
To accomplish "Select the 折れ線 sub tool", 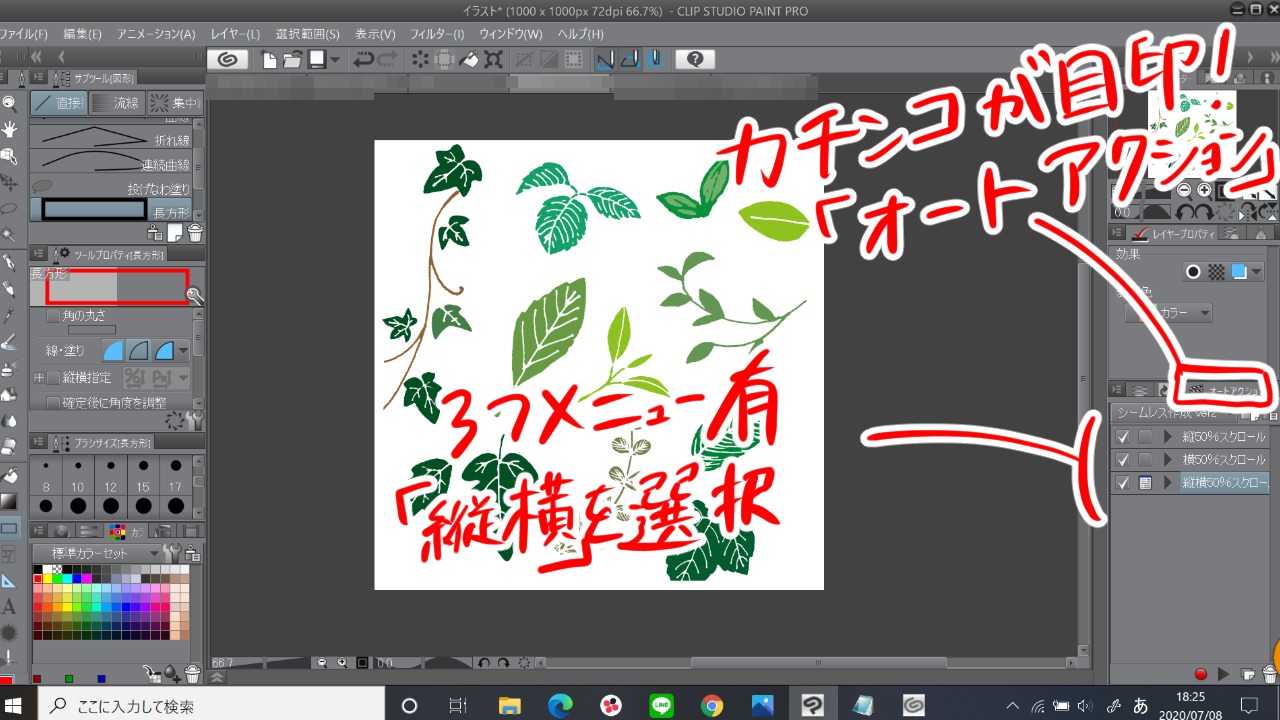I will point(111,139).
